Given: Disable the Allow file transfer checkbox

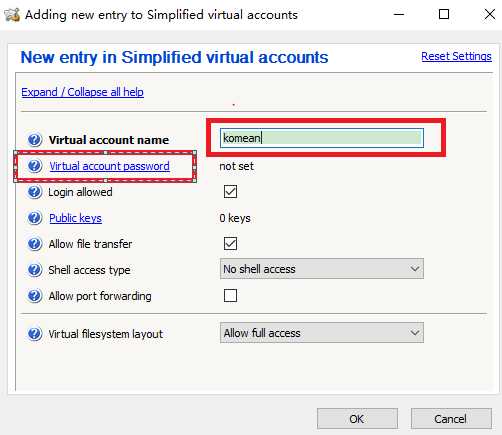Looking at the screenshot, I should 230,244.
